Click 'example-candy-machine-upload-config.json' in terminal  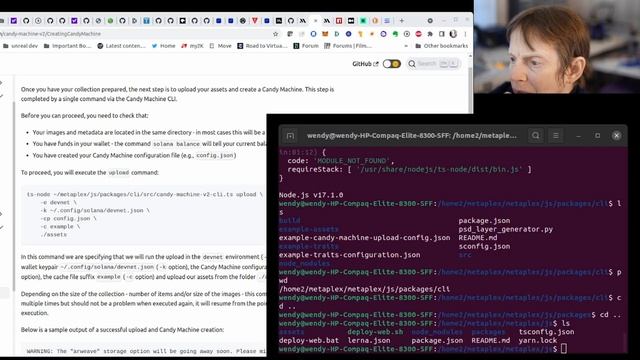(364, 238)
